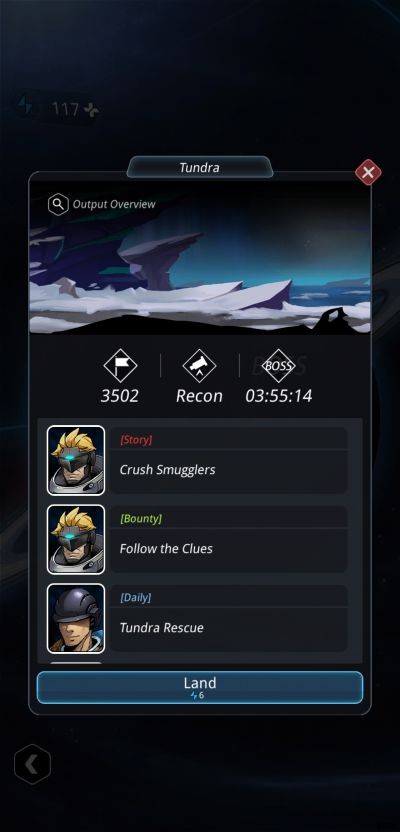This screenshot has width=400, height=832.
Task: Tap the plus icon next to 117
Action: (91, 110)
